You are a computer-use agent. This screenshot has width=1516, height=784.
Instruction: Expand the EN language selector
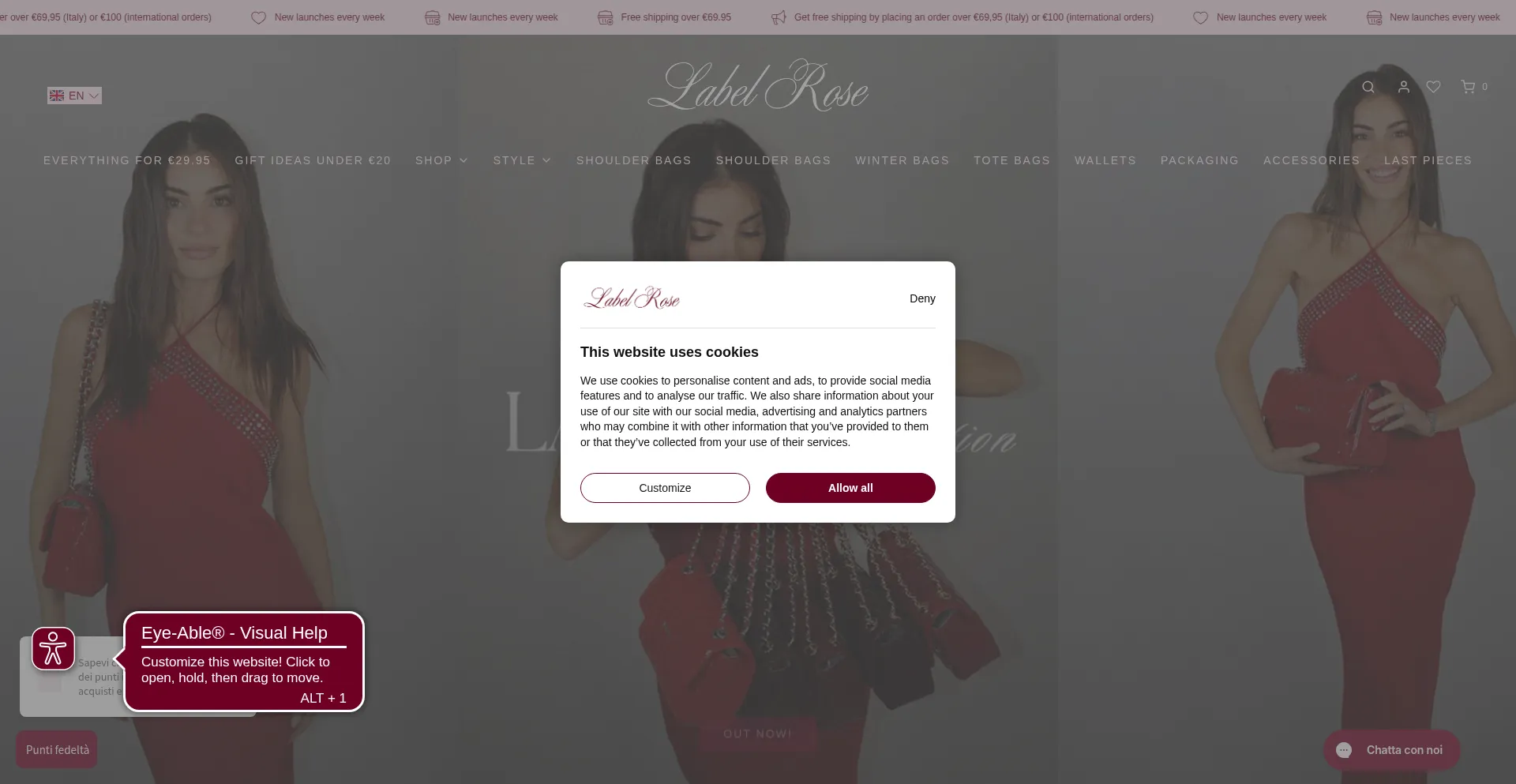point(74,96)
